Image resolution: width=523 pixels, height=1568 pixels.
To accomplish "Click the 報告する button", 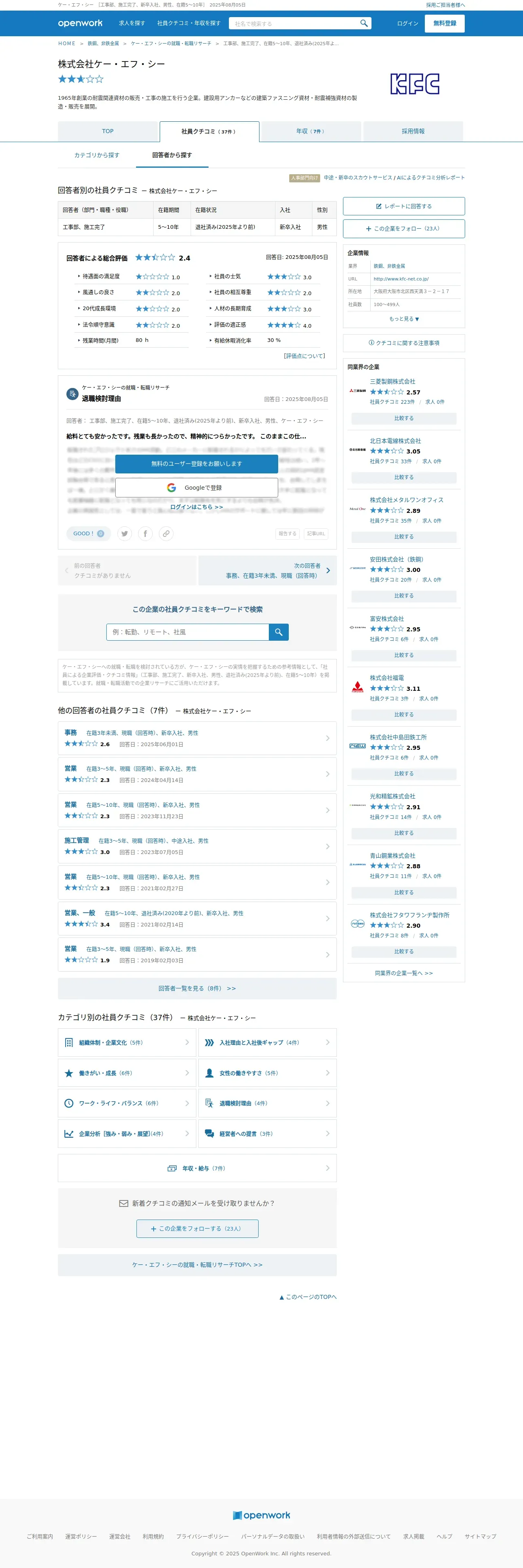I will click(288, 534).
